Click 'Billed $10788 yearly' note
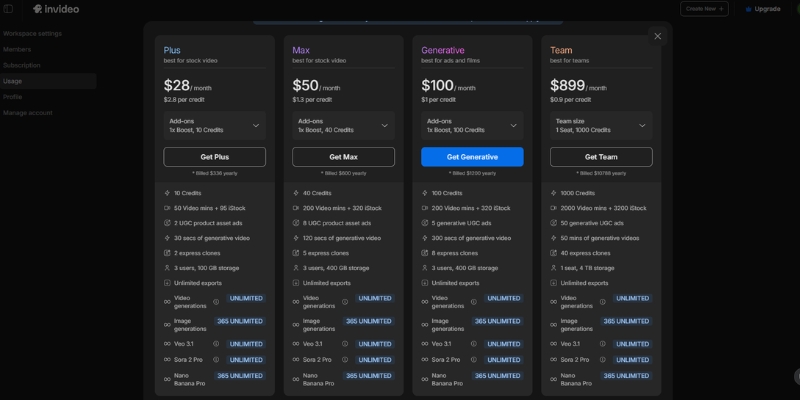The height and width of the screenshot is (400, 800). click(x=601, y=173)
